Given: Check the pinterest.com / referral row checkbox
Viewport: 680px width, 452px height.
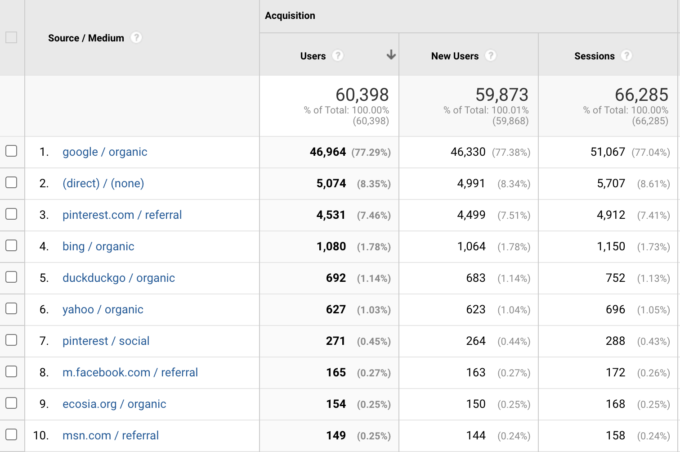Looking at the screenshot, I should [11, 214].
